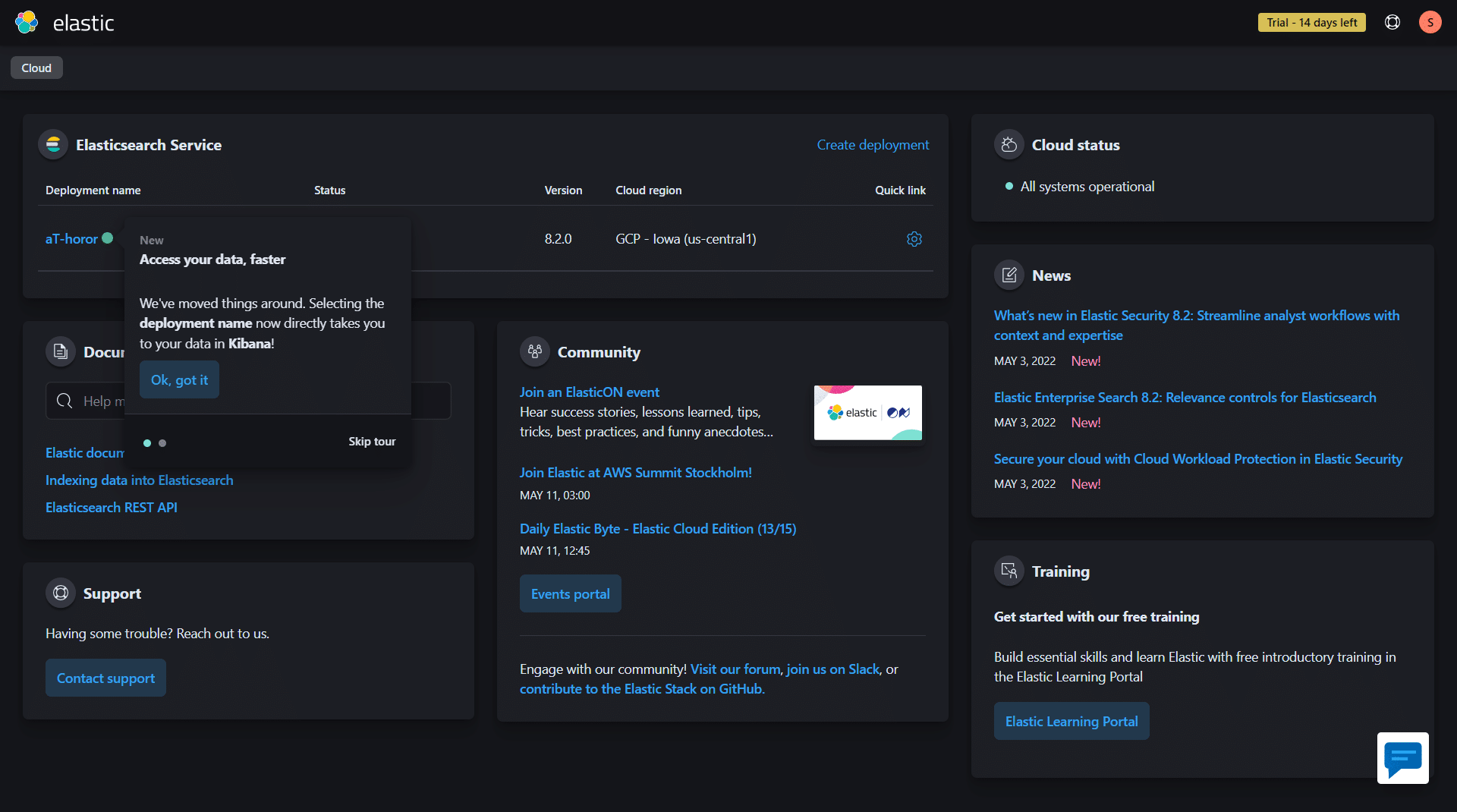Click the Training panel icon
Image resolution: width=1457 pixels, height=812 pixels.
click(1009, 571)
